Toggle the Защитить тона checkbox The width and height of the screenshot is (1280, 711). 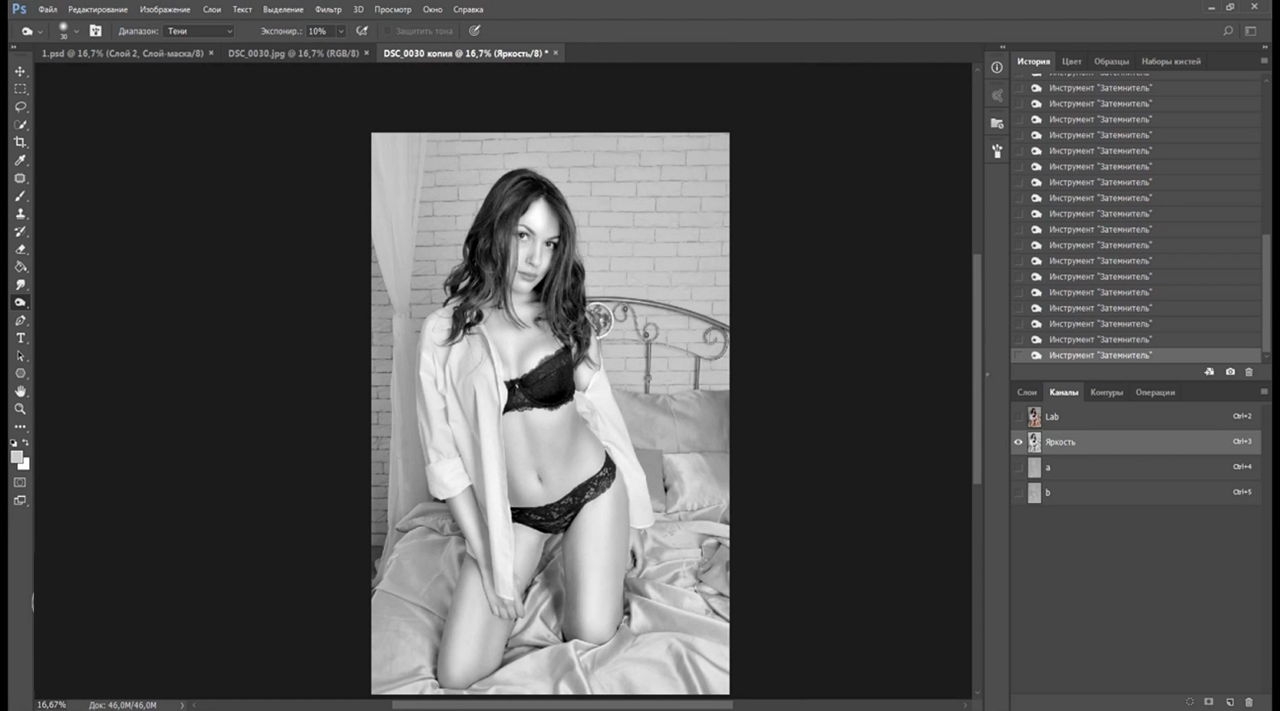(x=389, y=31)
